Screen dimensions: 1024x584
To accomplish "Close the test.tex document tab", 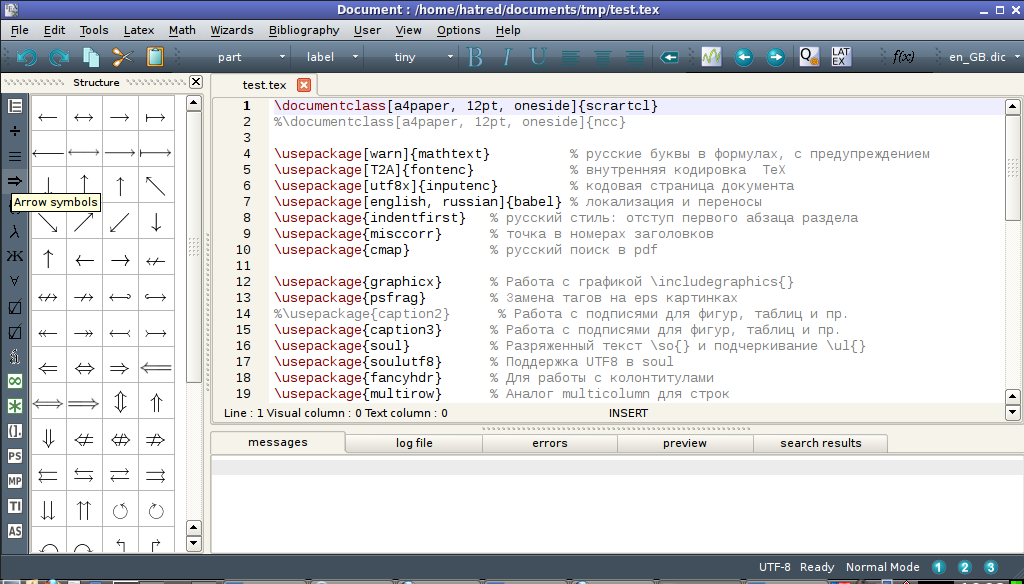I will pos(304,85).
